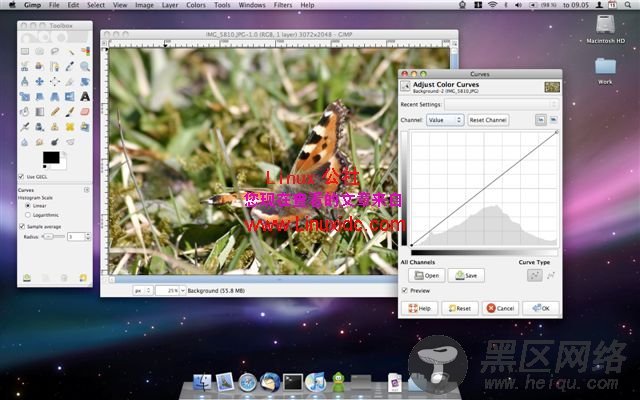Screen dimensions: 640x400
Task: Select the Dodge/Burn tool
Action: click(55, 142)
